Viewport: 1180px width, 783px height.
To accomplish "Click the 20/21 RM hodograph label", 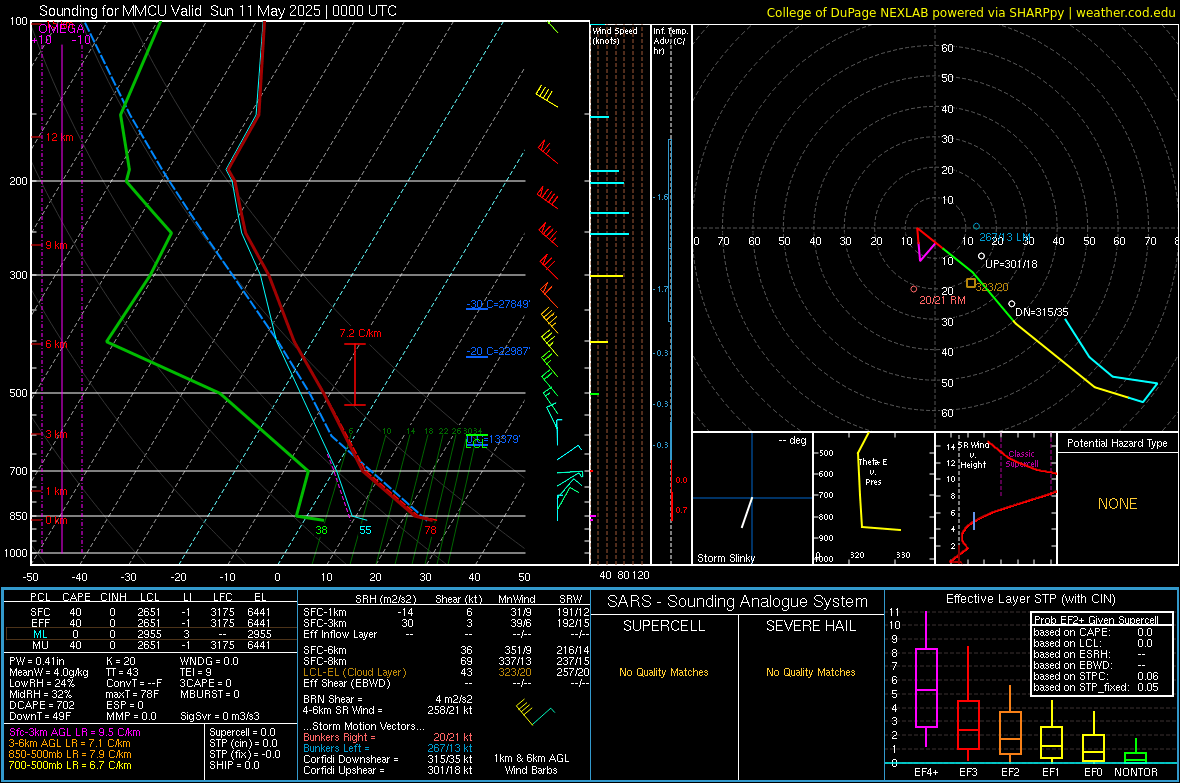I will [x=942, y=300].
